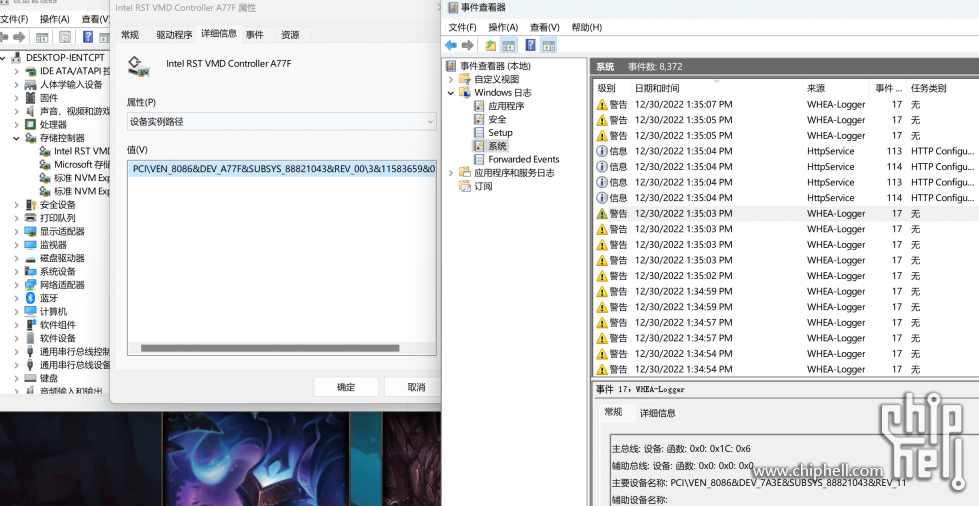This screenshot has height=506, width=979.
Task: Click blue help icon in Device Manager toolbar
Action: coord(88,37)
